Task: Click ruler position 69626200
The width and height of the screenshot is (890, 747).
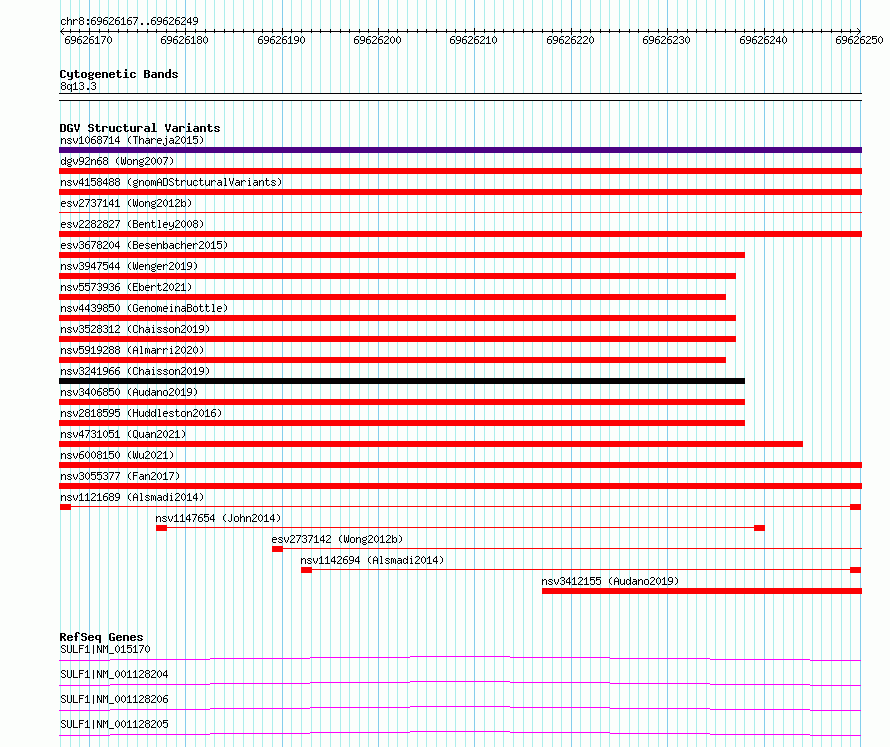Action: click(x=377, y=40)
